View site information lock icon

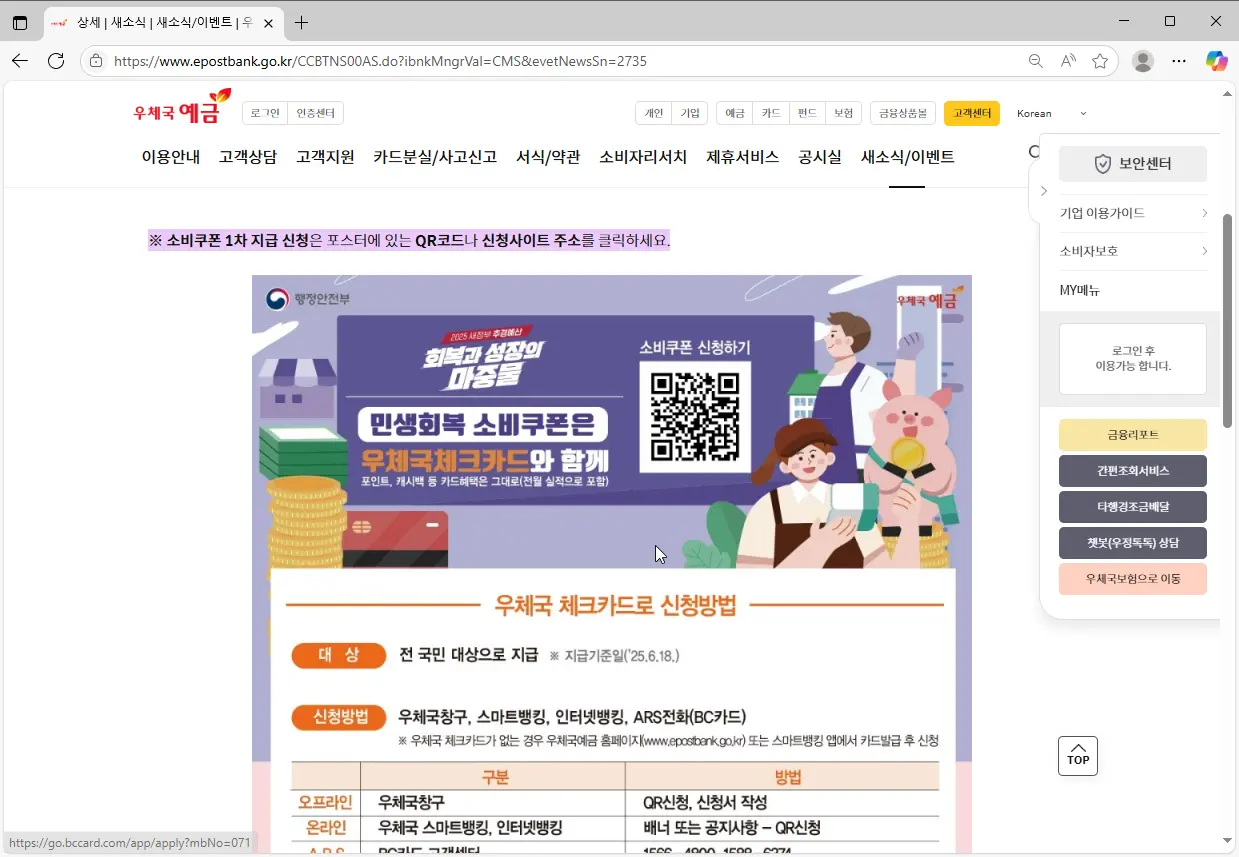click(x=96, y=61)
